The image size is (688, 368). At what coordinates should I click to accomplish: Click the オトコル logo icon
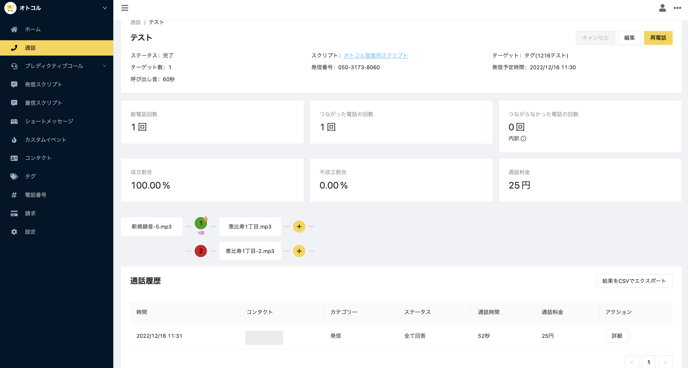pos(10,8)
